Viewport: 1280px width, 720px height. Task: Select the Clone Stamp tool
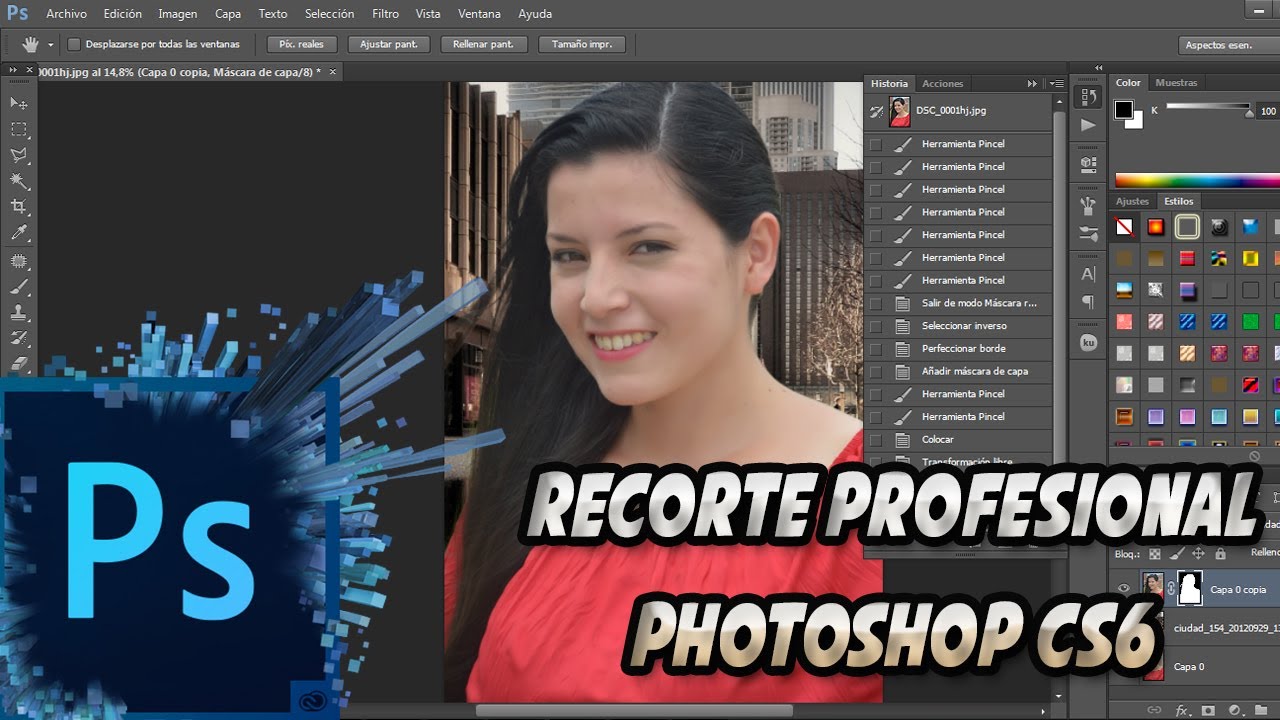19,313
